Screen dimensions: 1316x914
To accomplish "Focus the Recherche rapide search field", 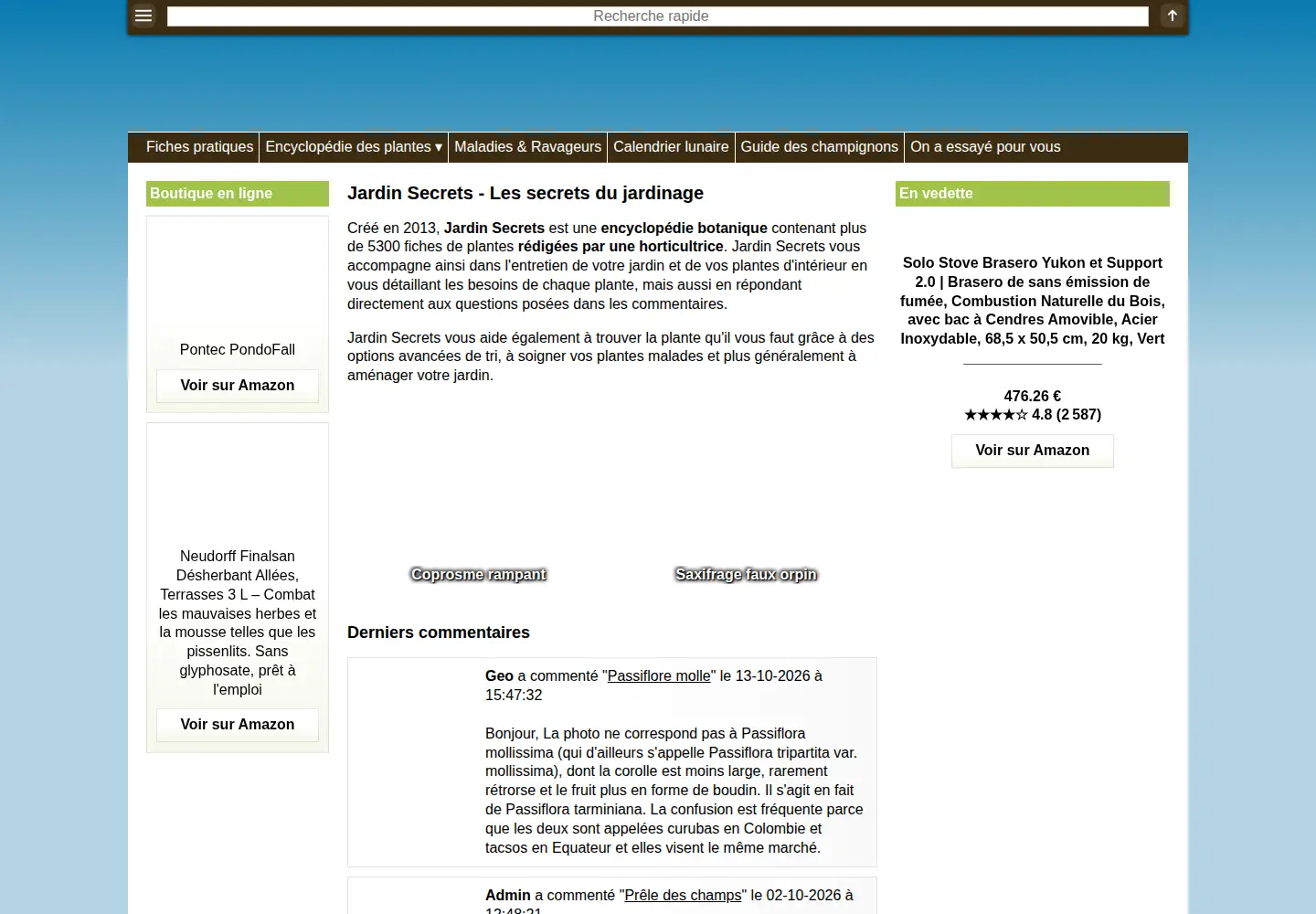I will tap(657, 16).
